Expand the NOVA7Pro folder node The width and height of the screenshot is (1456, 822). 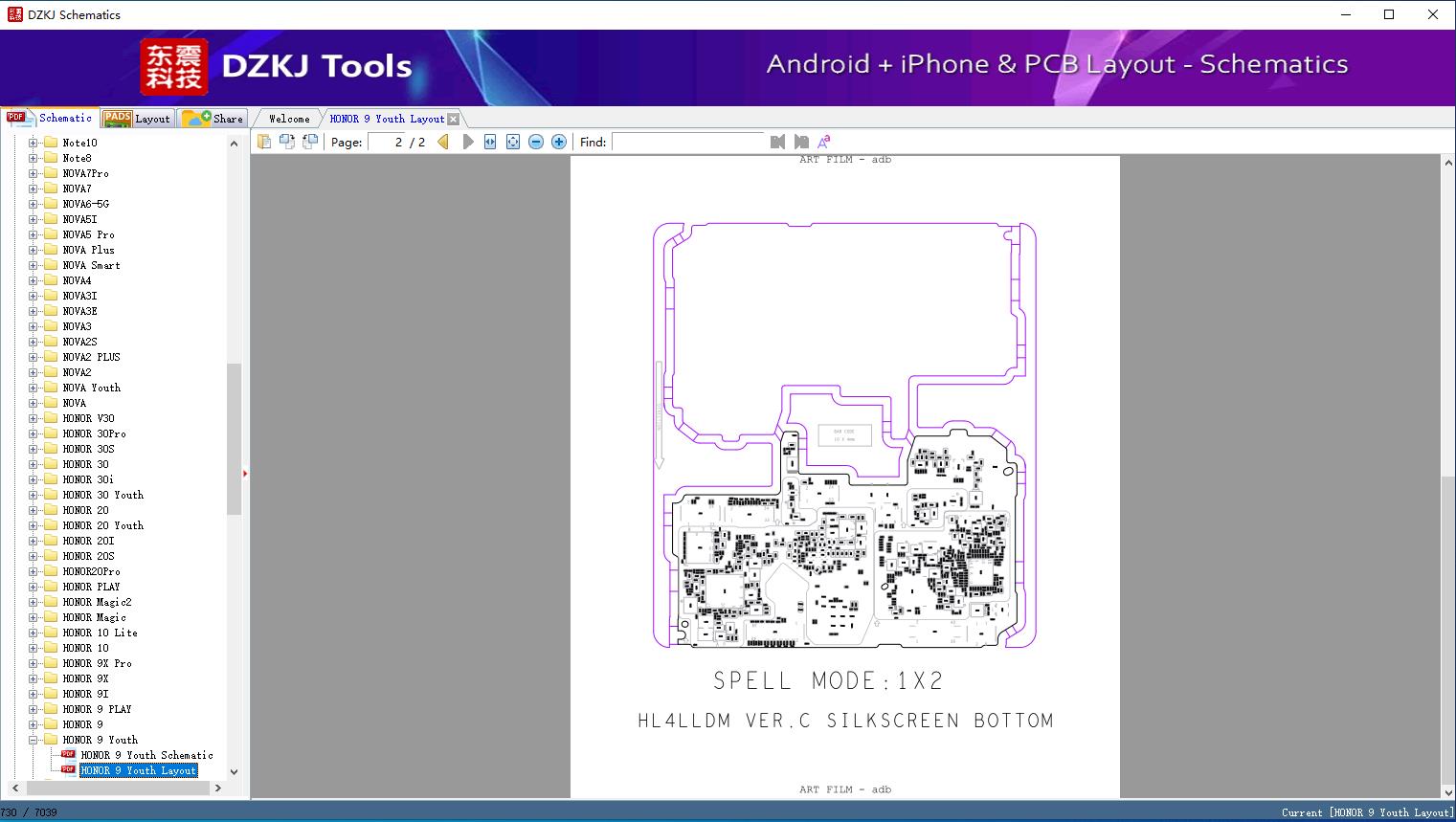34,173
